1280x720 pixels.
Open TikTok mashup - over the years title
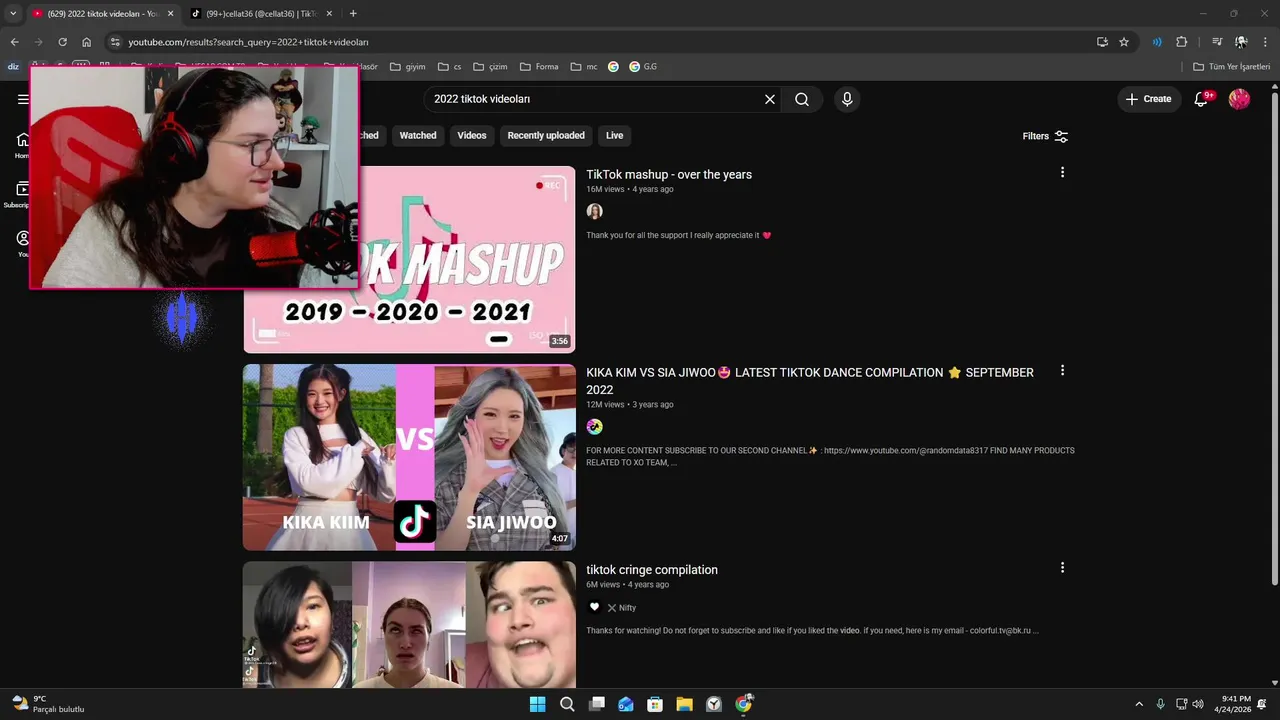click(669, 174)
